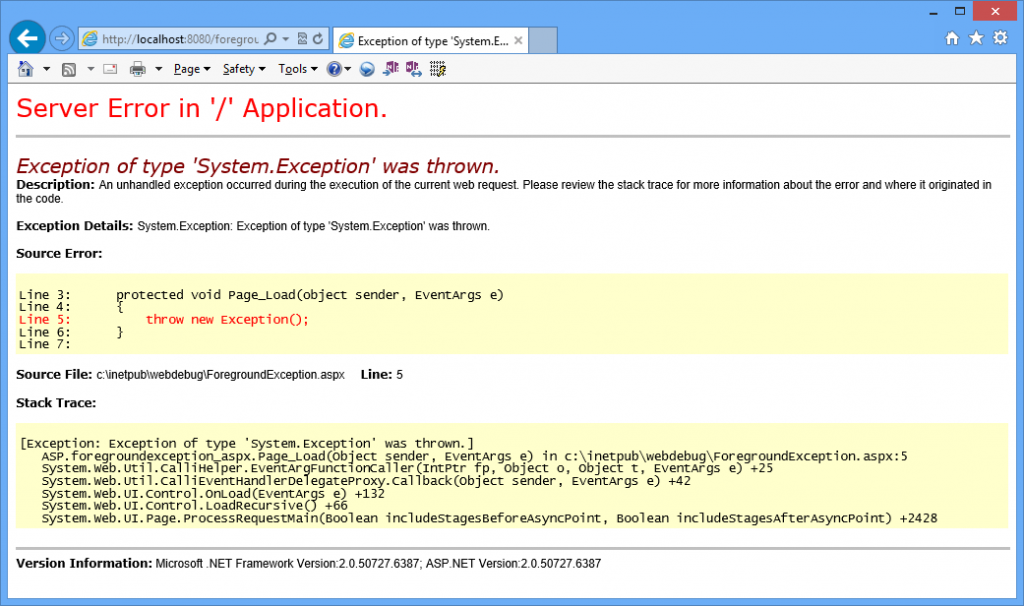Maximize the browser window

[x=959, y=11]
